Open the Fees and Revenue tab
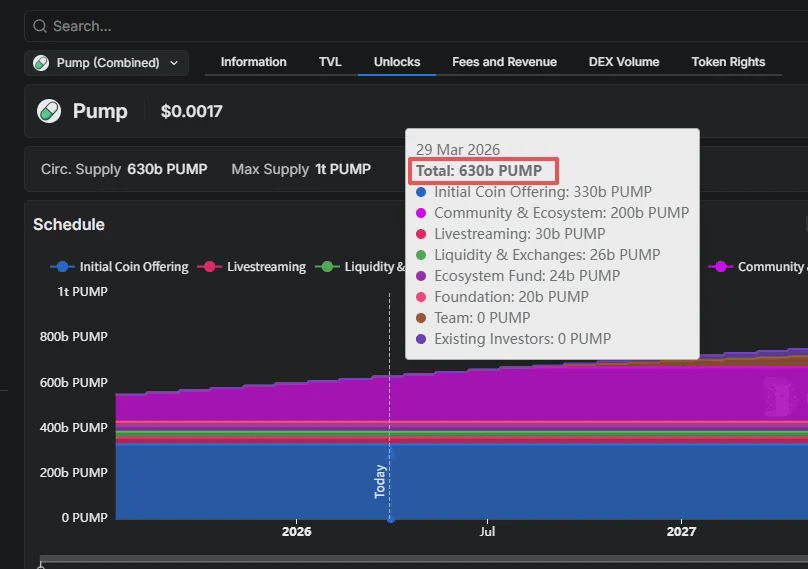This screenshot has width=808, height=569. 504,62
